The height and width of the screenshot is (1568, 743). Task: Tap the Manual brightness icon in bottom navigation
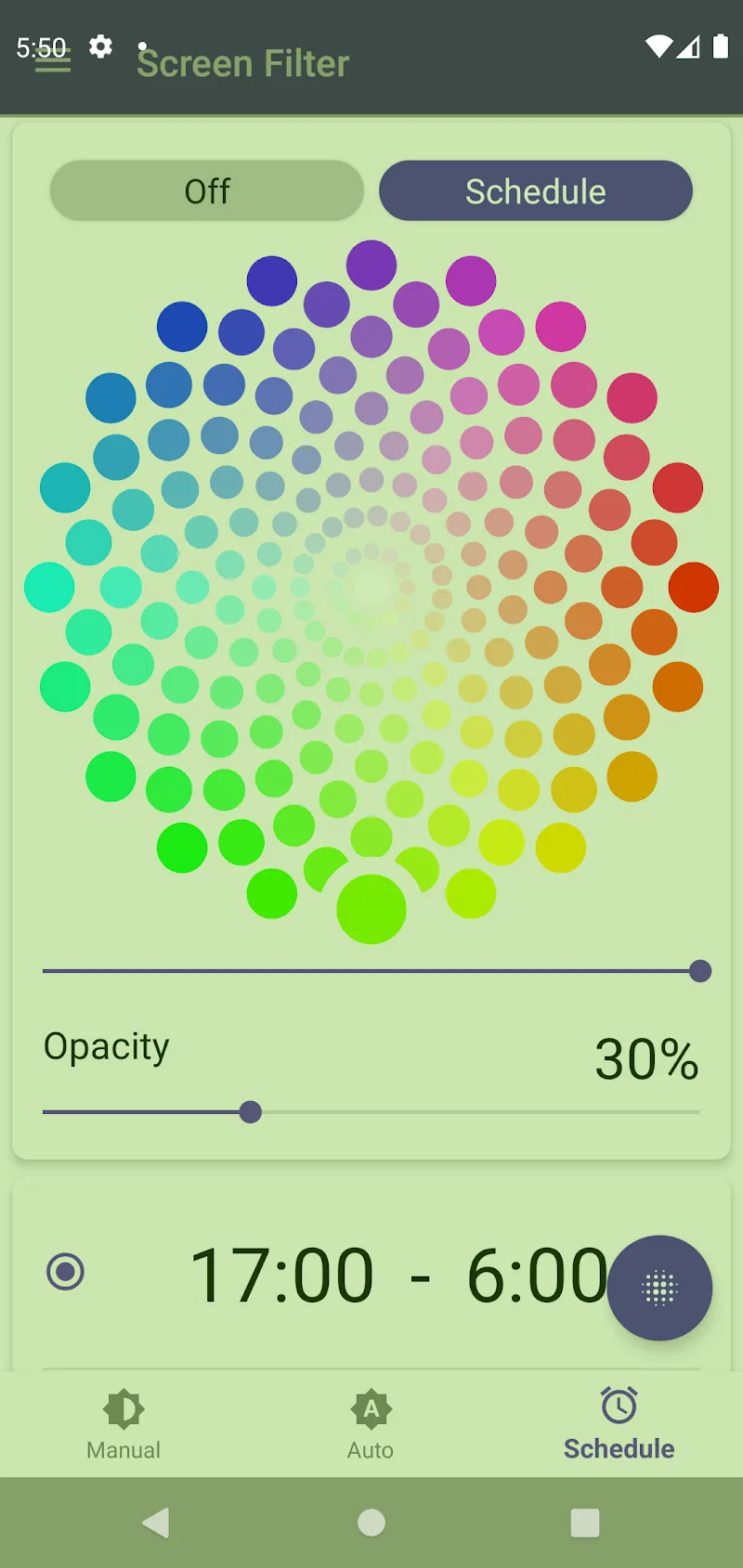pyautogui.click(x=123, y=1407)
